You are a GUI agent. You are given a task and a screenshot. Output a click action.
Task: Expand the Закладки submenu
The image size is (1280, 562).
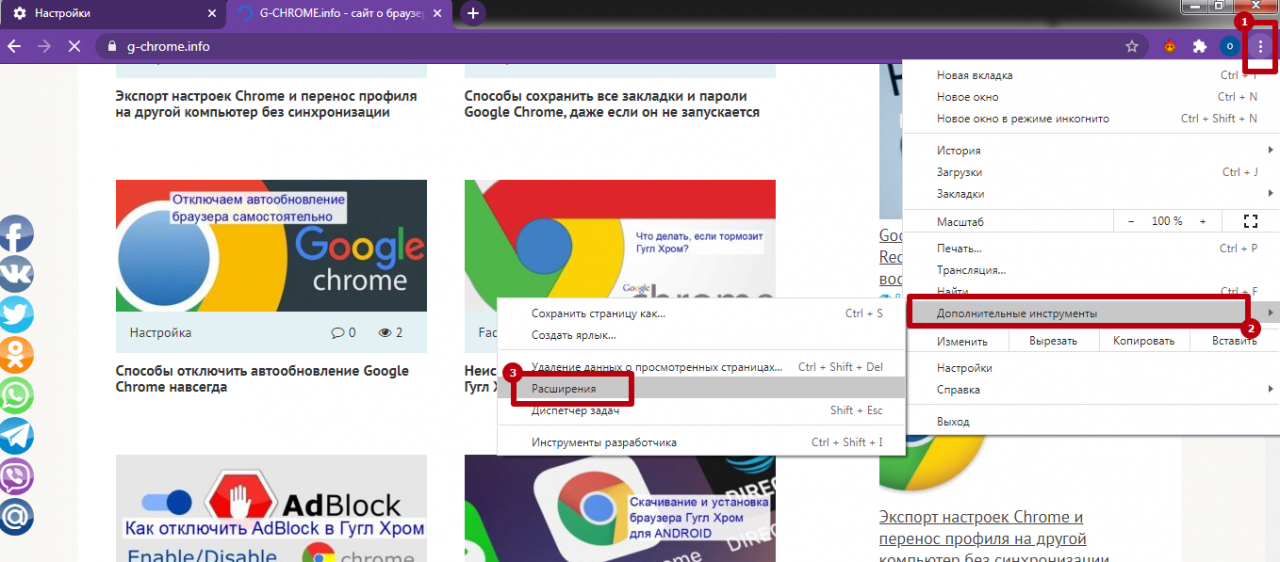click(x=1090, y=193)
